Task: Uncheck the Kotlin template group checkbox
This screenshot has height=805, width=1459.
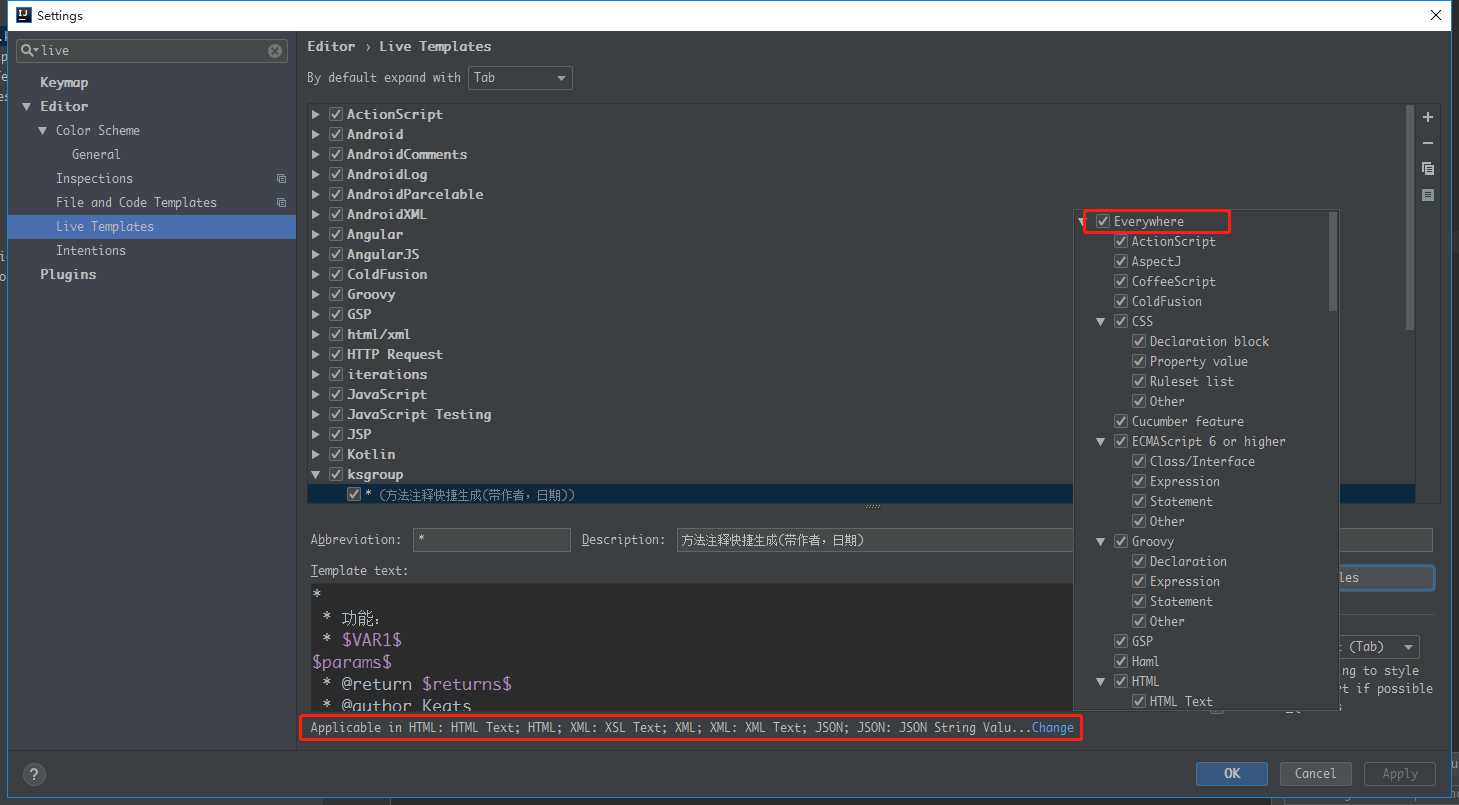Action: [x=336, y=454]
